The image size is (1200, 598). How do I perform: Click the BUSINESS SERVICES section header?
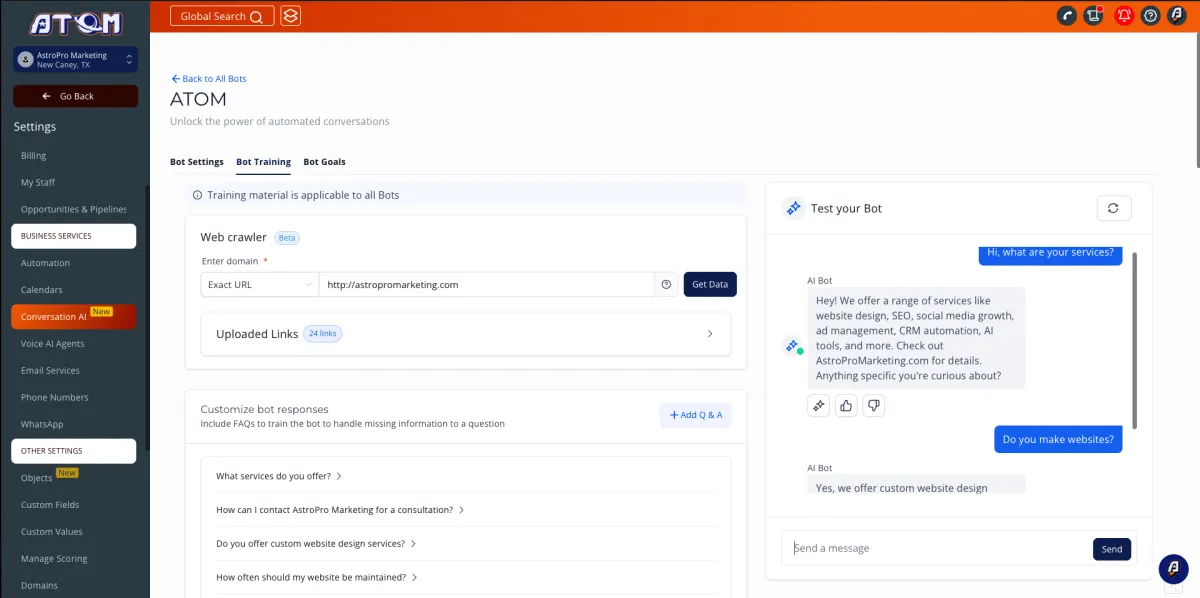coord(74,236)
